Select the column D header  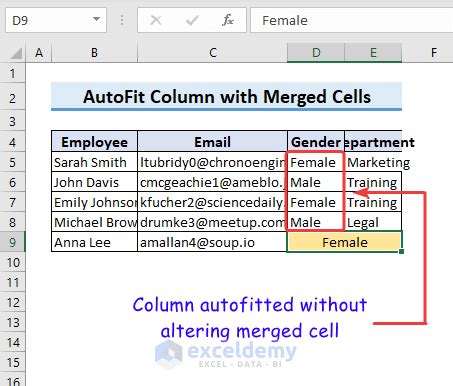click(316, 53)
